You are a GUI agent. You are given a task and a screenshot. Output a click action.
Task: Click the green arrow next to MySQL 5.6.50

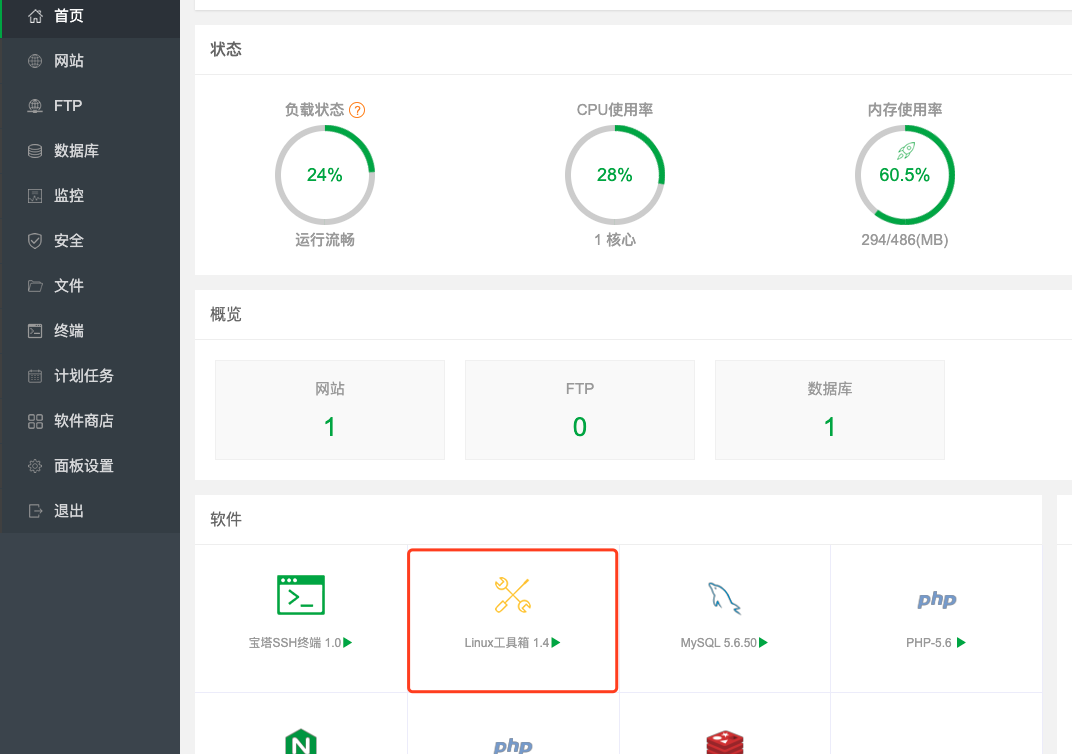coord(764,643)
